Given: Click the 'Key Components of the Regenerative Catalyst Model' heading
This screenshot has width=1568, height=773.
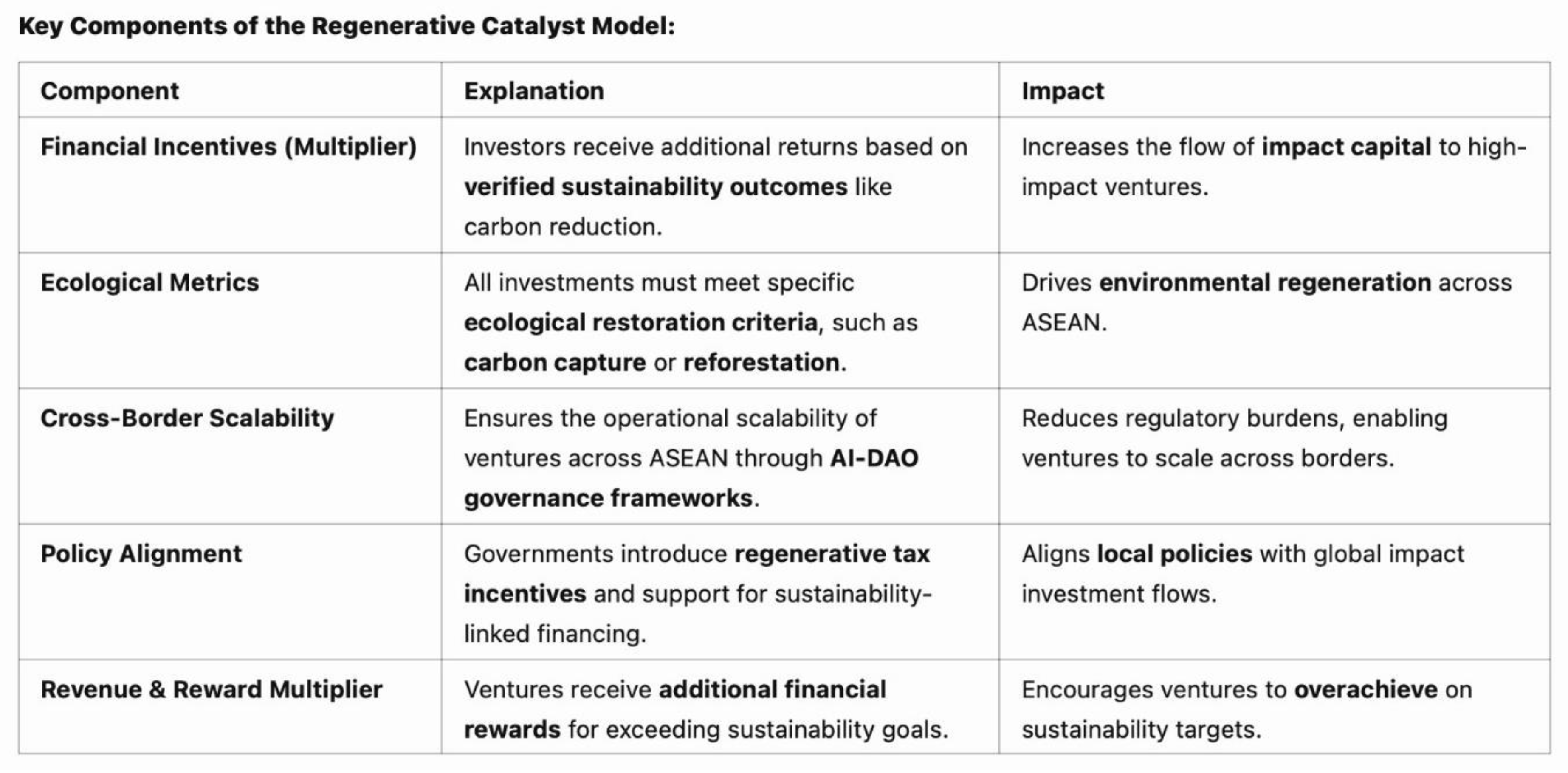Looking at the screenshot, I should [x=347, y=26].
